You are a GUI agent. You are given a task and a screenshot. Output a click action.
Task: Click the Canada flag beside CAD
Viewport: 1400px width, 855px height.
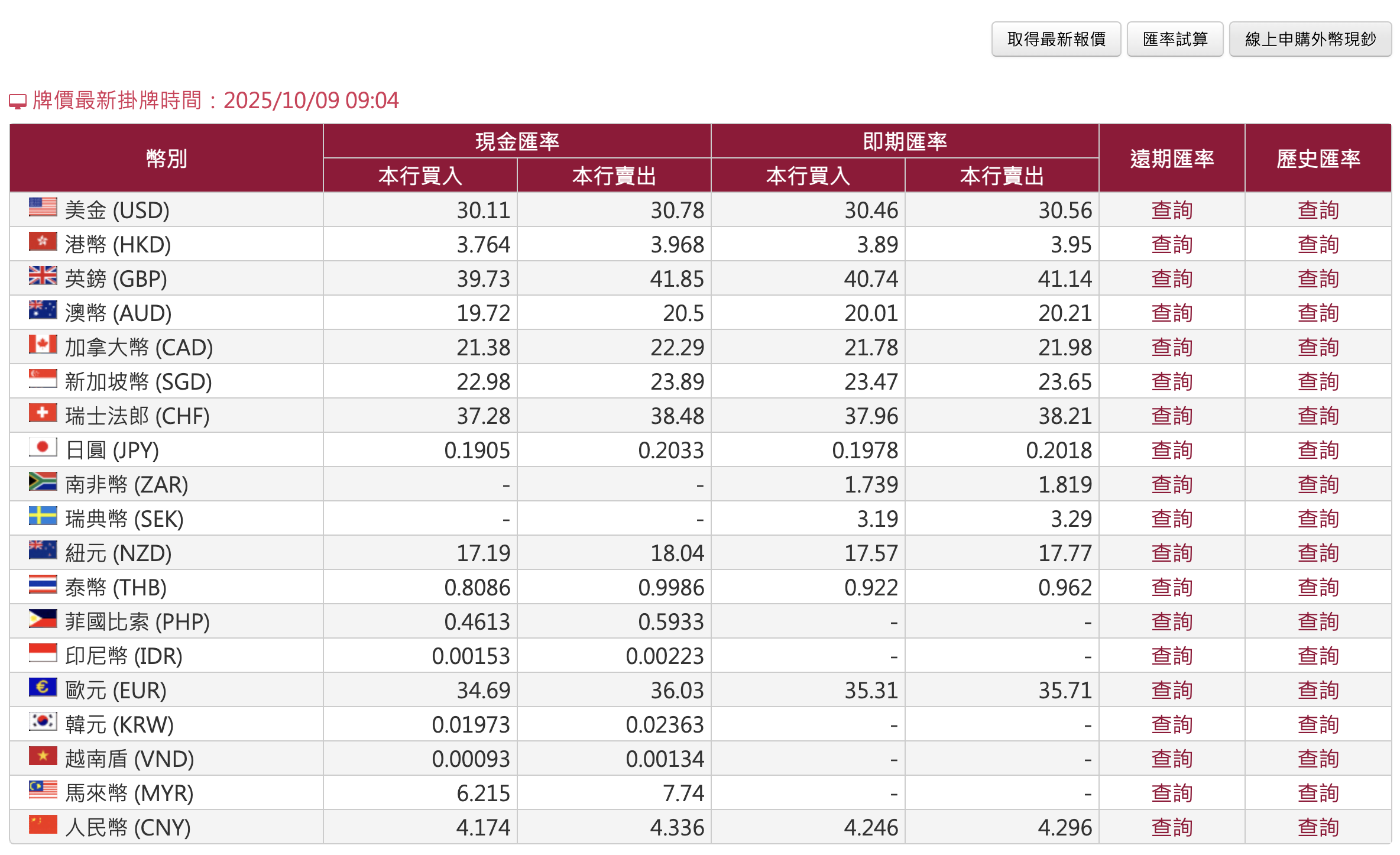(x=43, y=345)
